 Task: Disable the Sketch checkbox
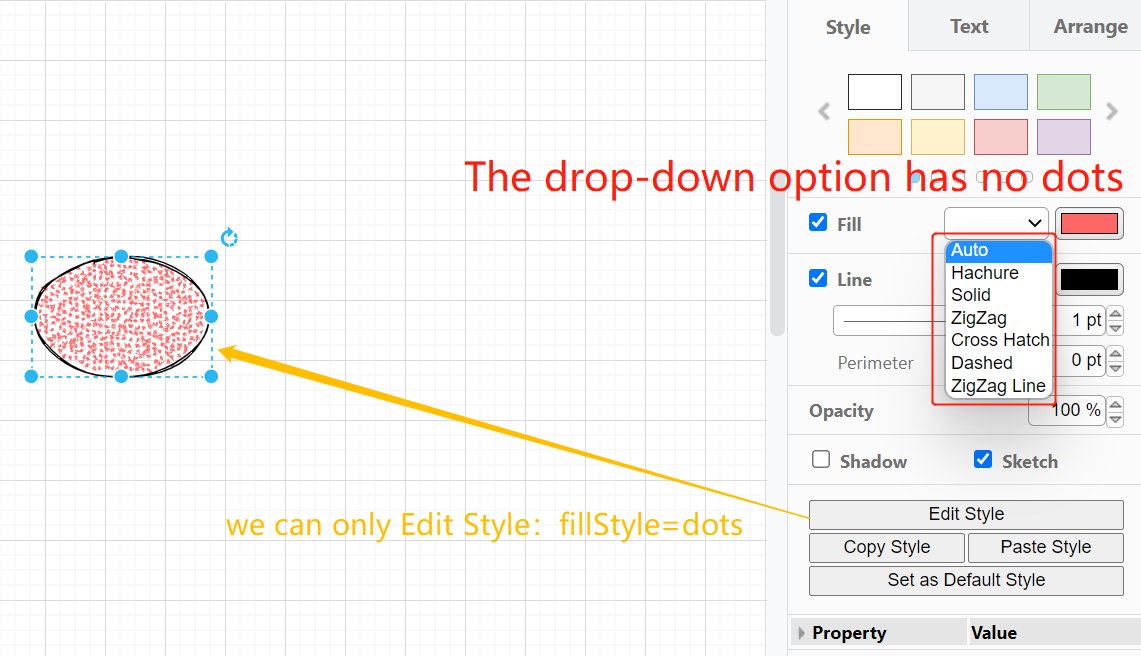click(x=984, y=459)
